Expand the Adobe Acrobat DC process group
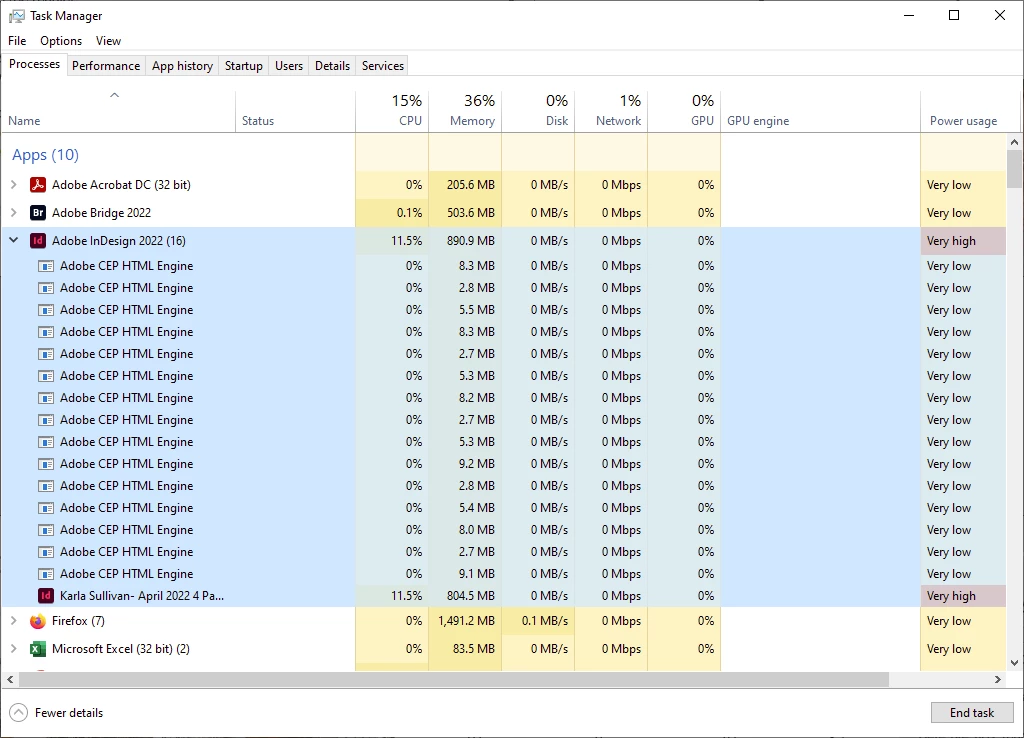Image resolution: width=1024 pixels, height=738 pixels. tap(14, 185)
